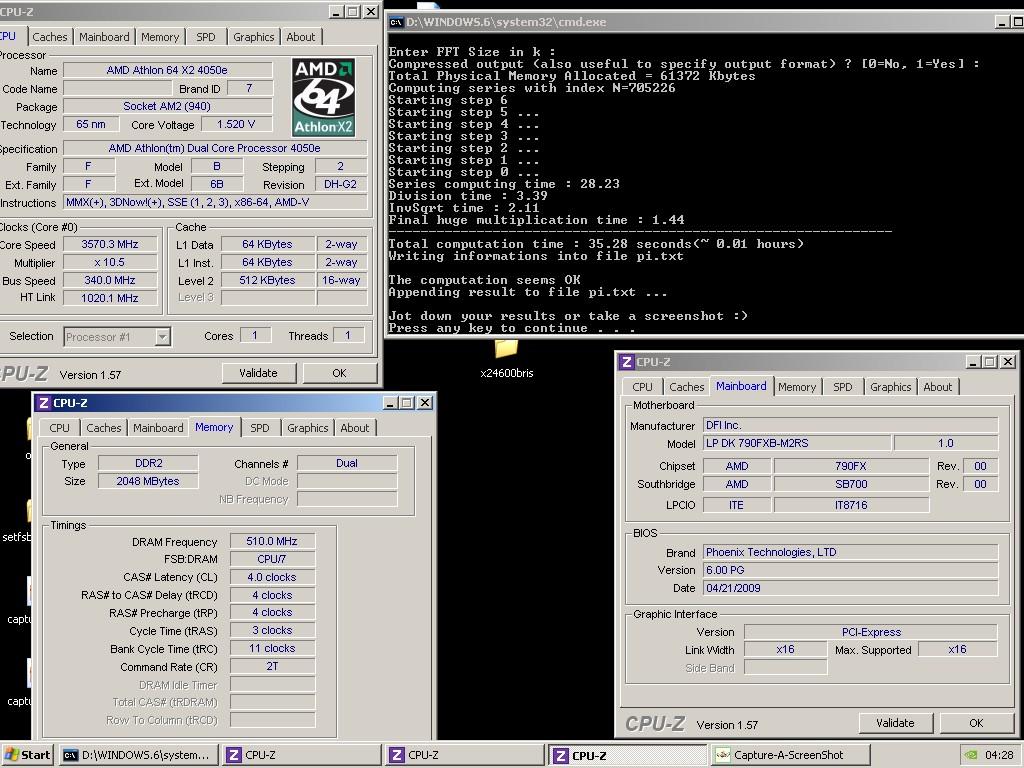Screen dimensions: 1024x768
Task: Click the memory Size 2048 MBytes field
Action: [148, 481]
